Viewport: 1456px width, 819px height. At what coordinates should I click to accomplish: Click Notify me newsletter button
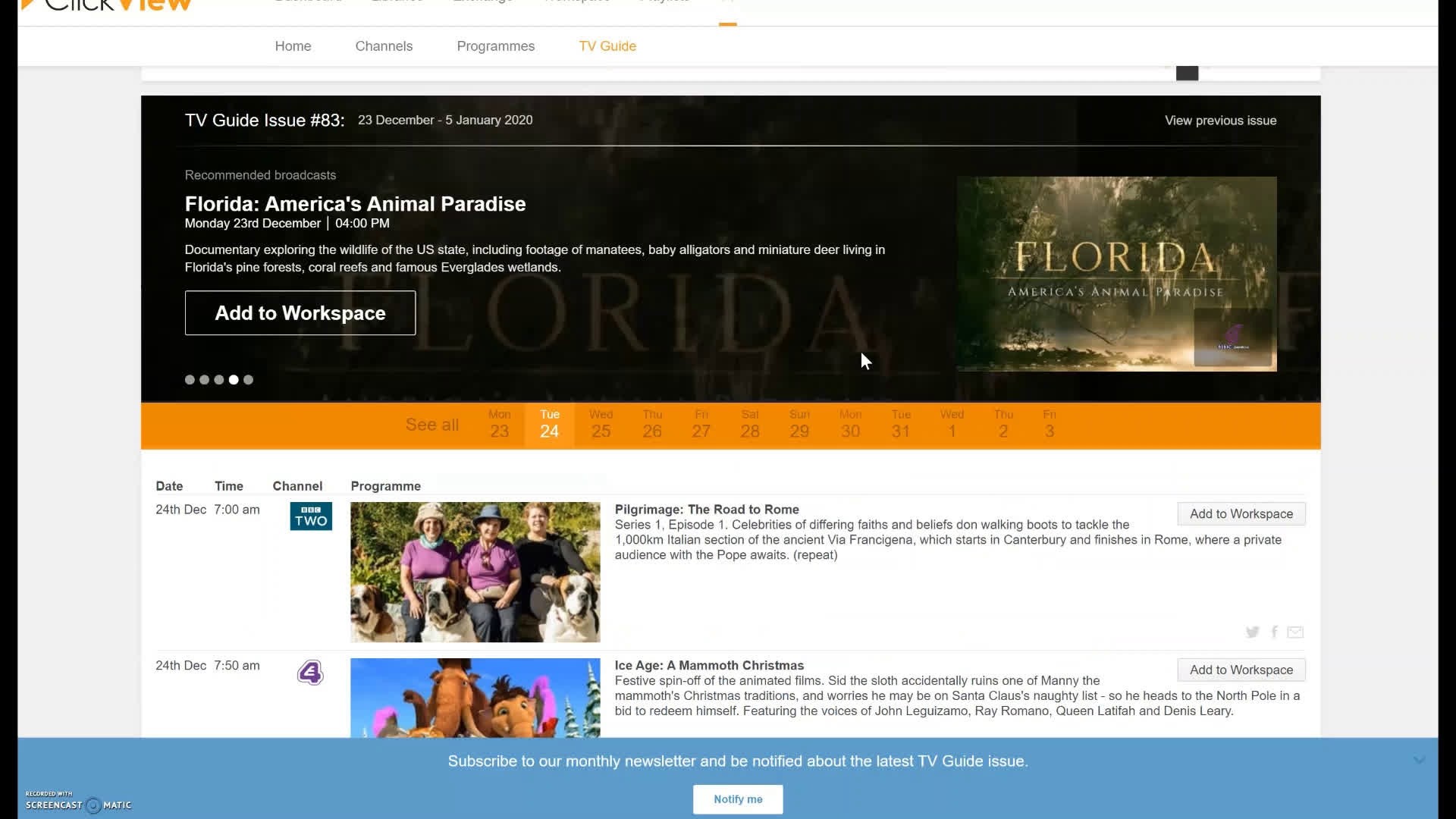click(738, 799)
